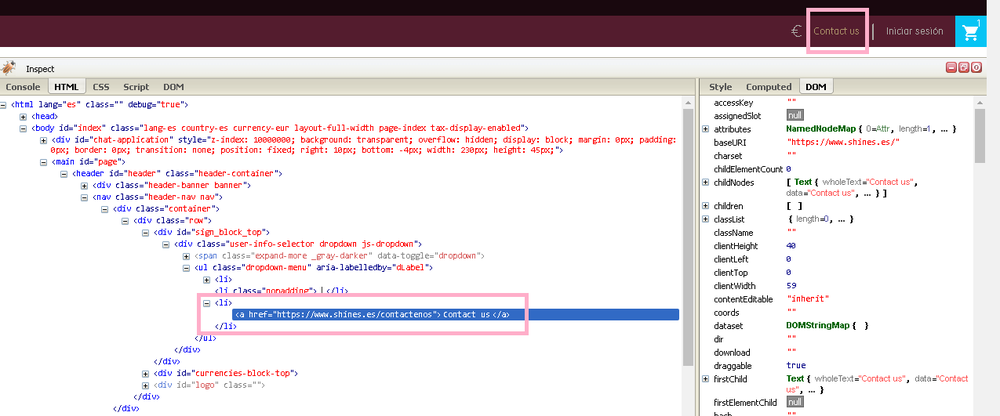Viewport: 1000px width, 416px height.
Task: Collapse the li containing Contact us anchor
Action: [x=207, y=303]
